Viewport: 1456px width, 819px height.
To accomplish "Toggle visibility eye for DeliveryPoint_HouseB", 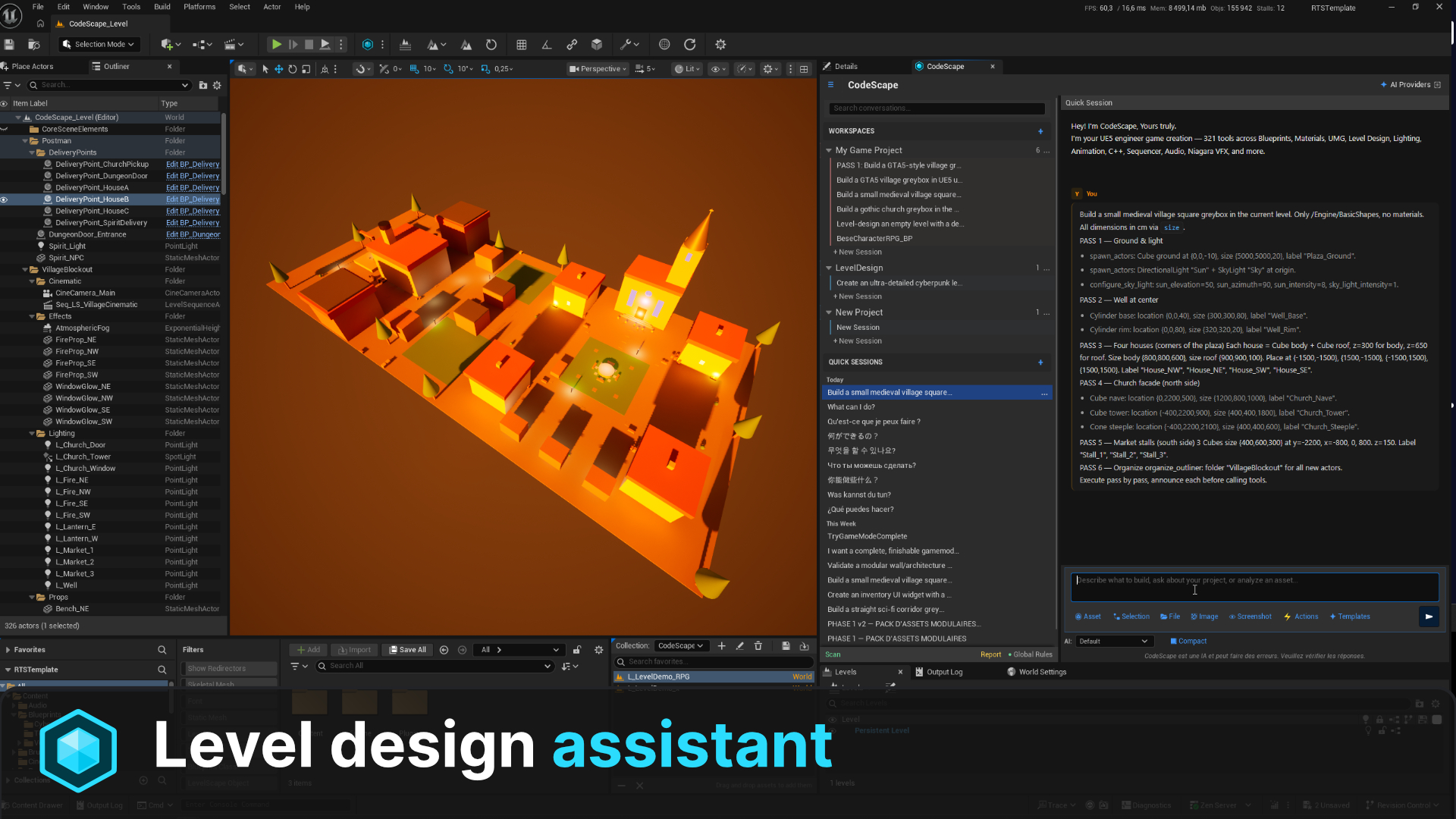I will pyautogui.click(x=4, y=199).
